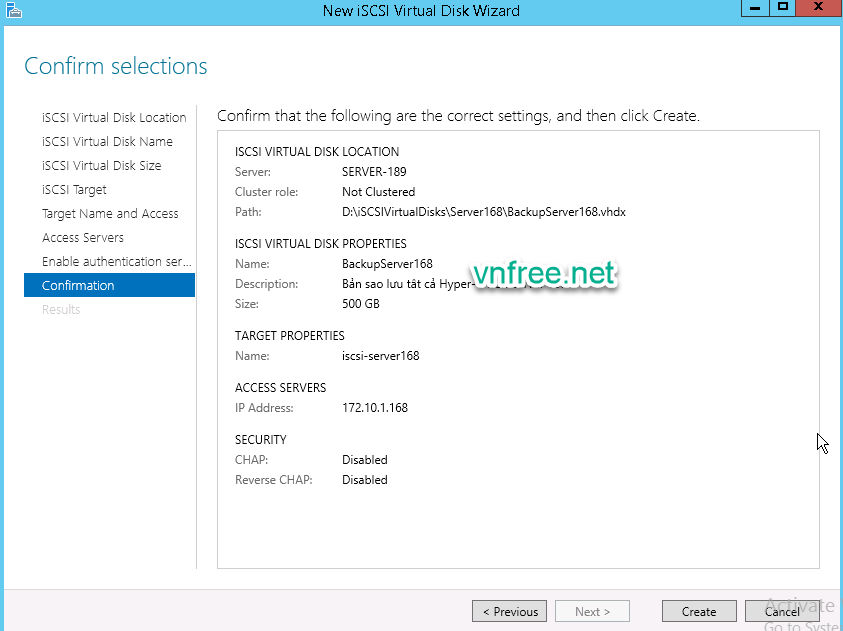Switch to the Target Name and Access step

point(110,214)
